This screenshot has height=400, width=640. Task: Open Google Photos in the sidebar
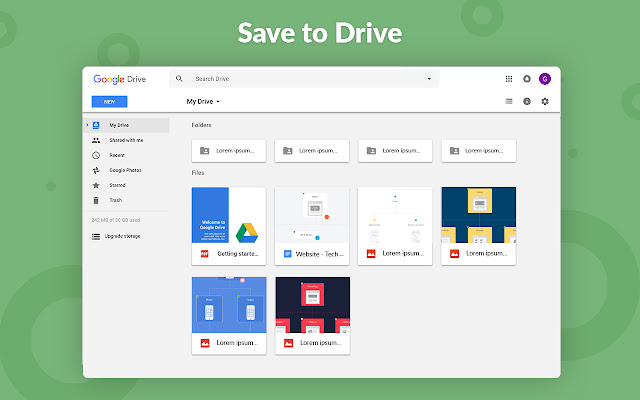[x=127, y=170]
